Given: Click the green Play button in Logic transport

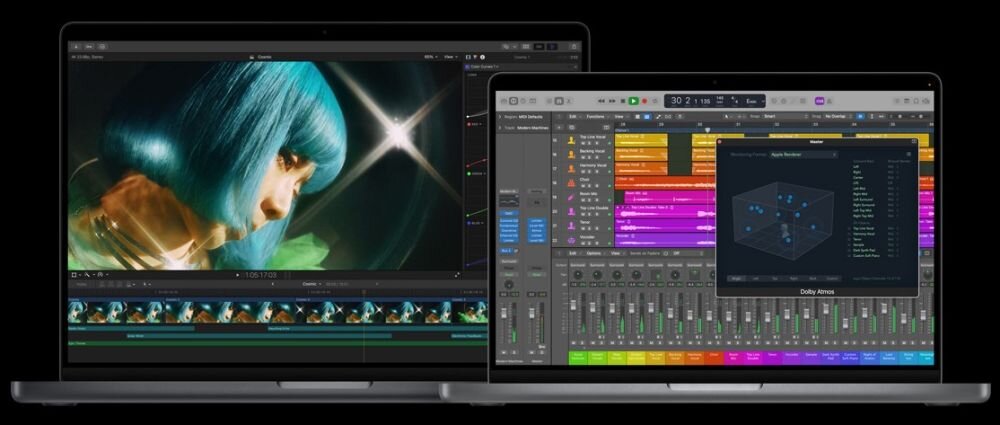Looking at the screenshot, I should (x=633, y=101).
